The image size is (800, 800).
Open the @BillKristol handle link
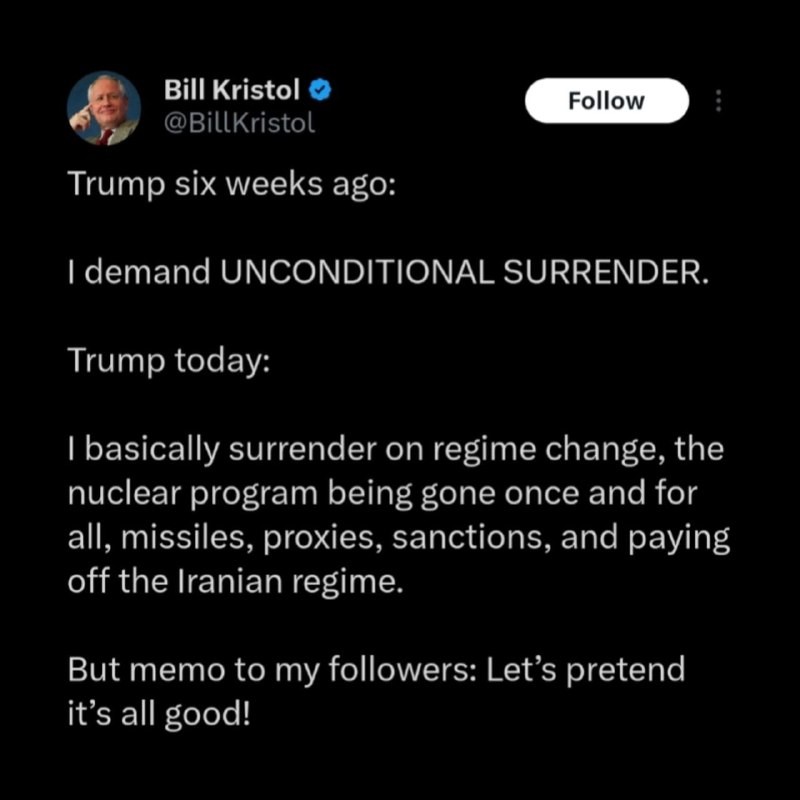coord(239,123)
